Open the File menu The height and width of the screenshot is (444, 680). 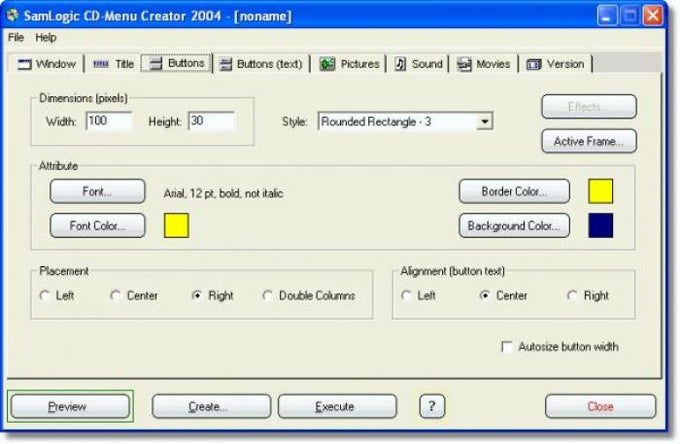(x=16, y=37)
